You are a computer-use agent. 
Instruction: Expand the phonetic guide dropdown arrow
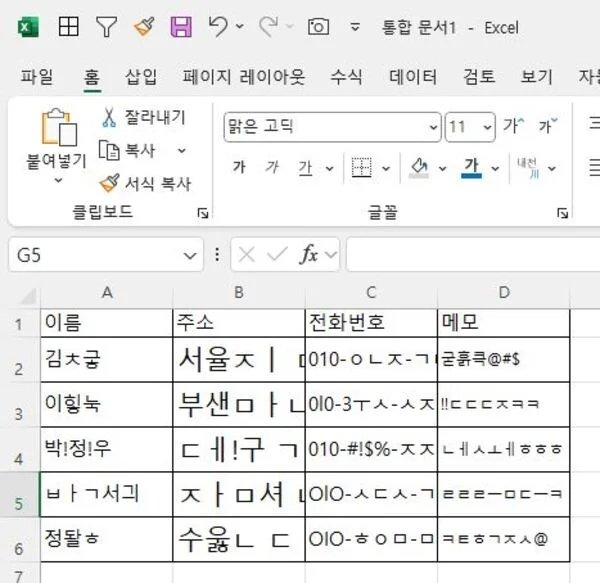pos(551,168)
